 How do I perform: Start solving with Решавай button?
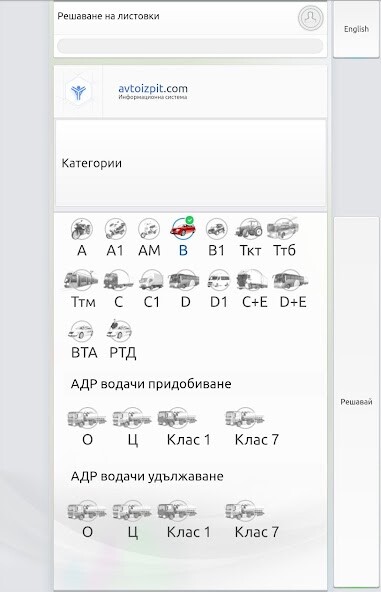pos(356,402)
